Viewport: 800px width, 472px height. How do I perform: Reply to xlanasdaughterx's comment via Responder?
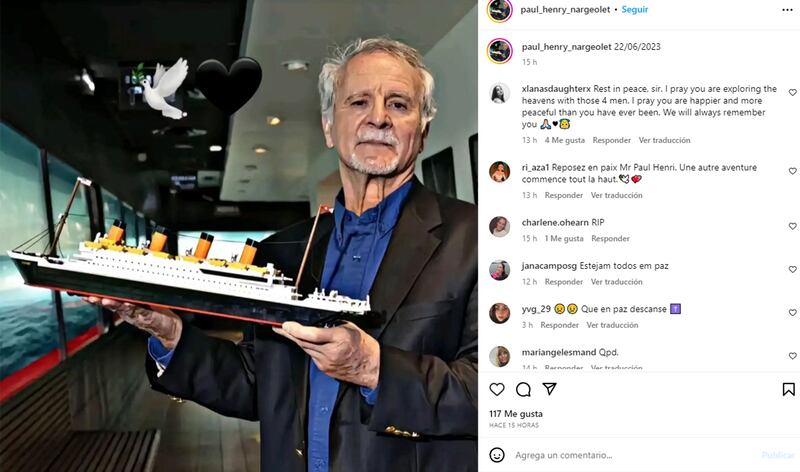(611, 140)
